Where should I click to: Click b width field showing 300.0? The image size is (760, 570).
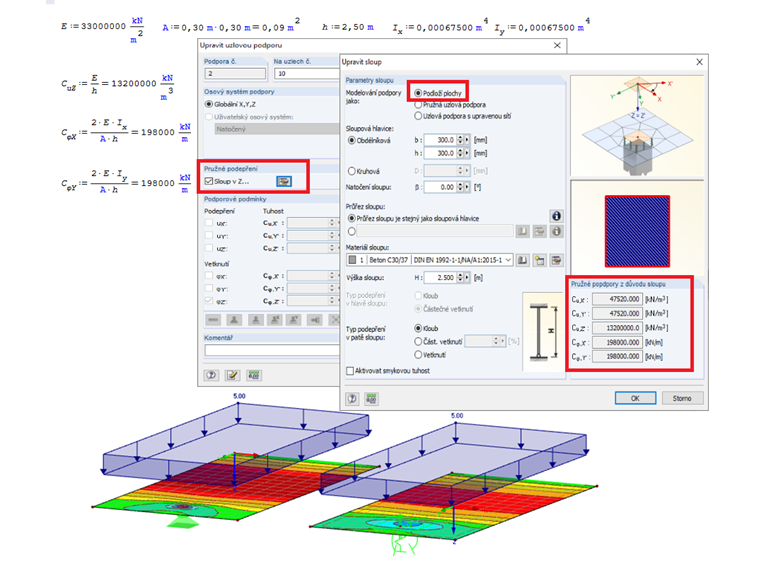point(440,140)
